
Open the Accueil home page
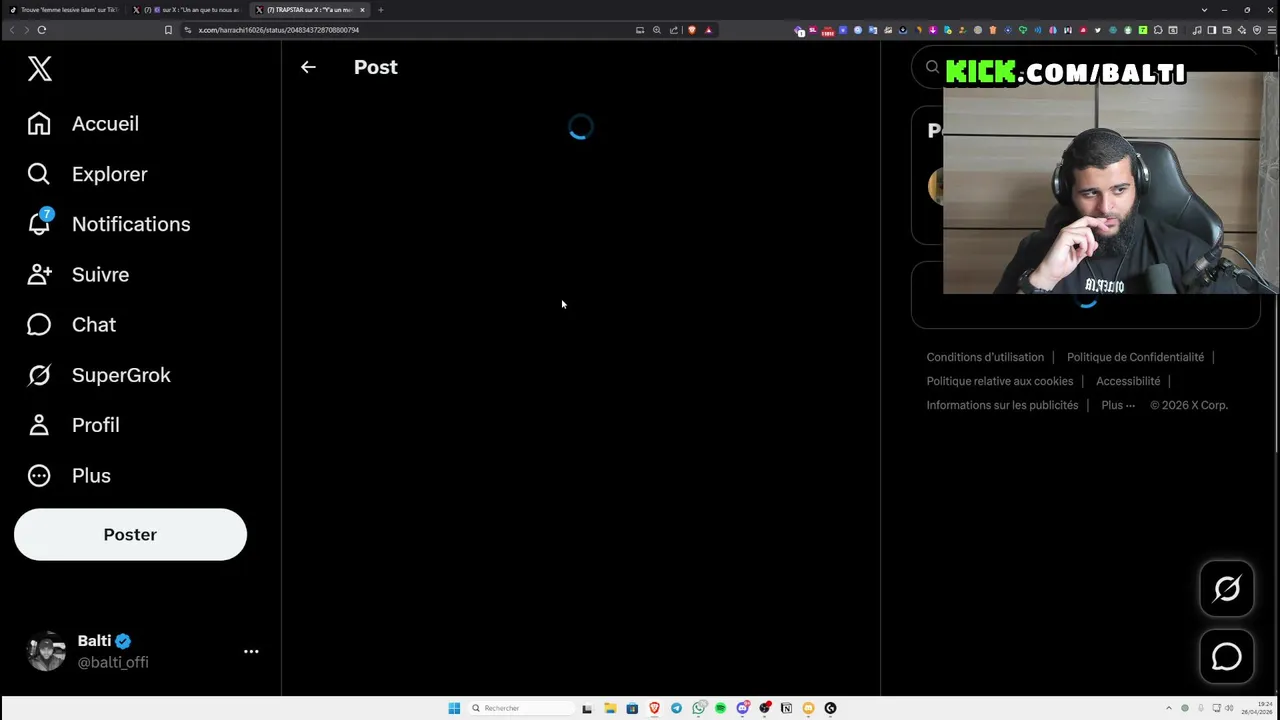tap(83, 124)
